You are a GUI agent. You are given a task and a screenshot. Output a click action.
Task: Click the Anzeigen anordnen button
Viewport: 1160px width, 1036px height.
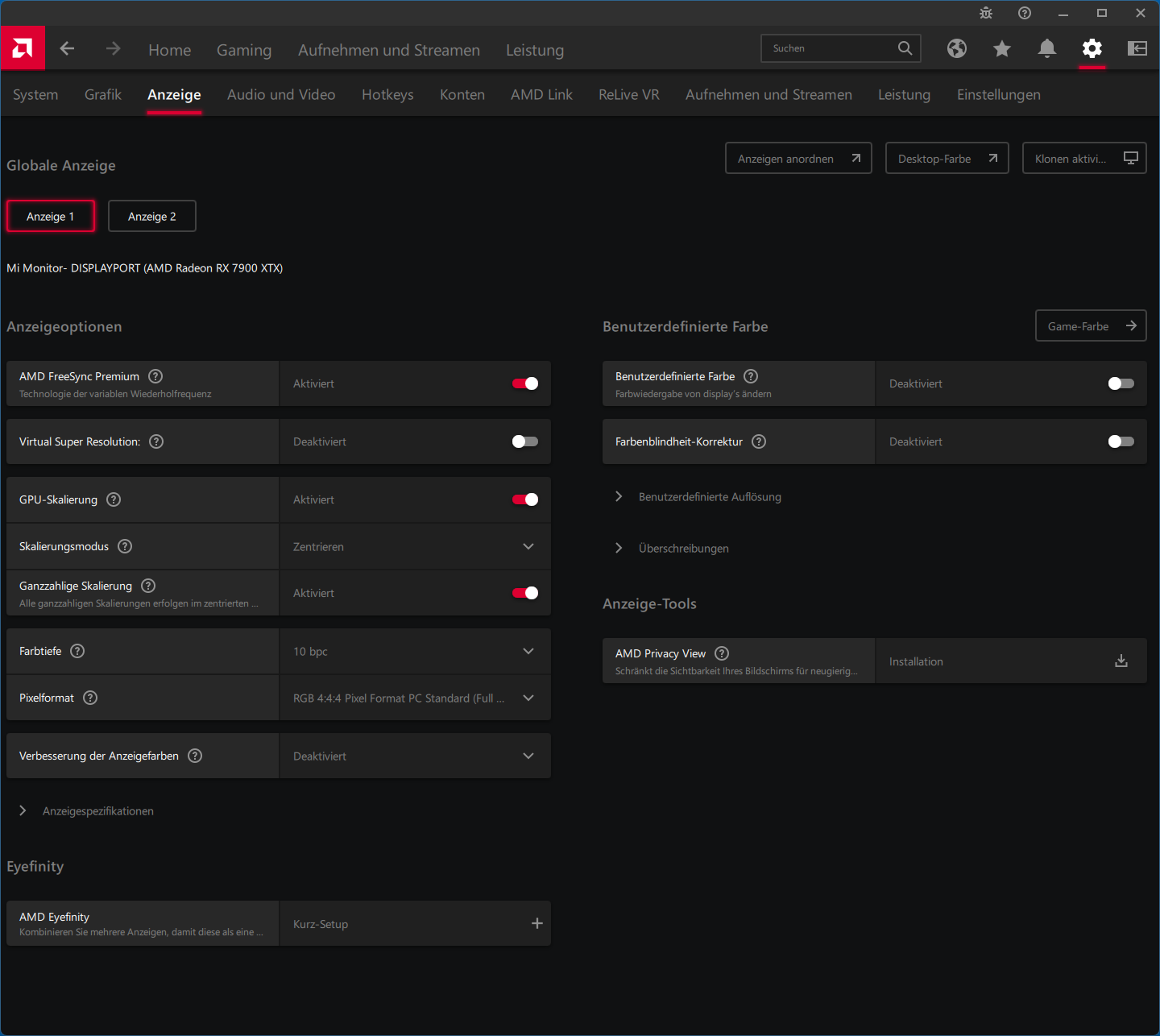point(798,158)
